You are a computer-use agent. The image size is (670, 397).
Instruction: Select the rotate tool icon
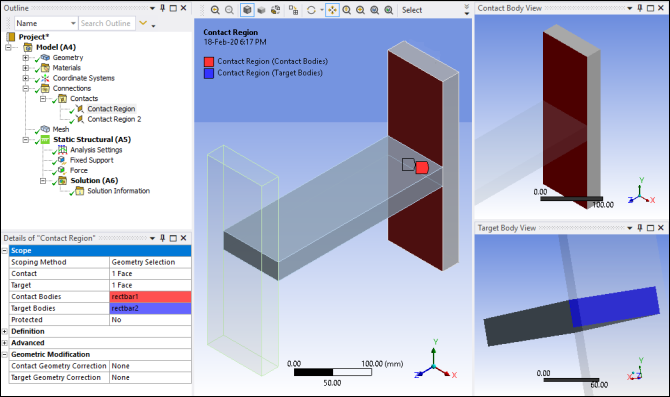(x=311, y=10)
